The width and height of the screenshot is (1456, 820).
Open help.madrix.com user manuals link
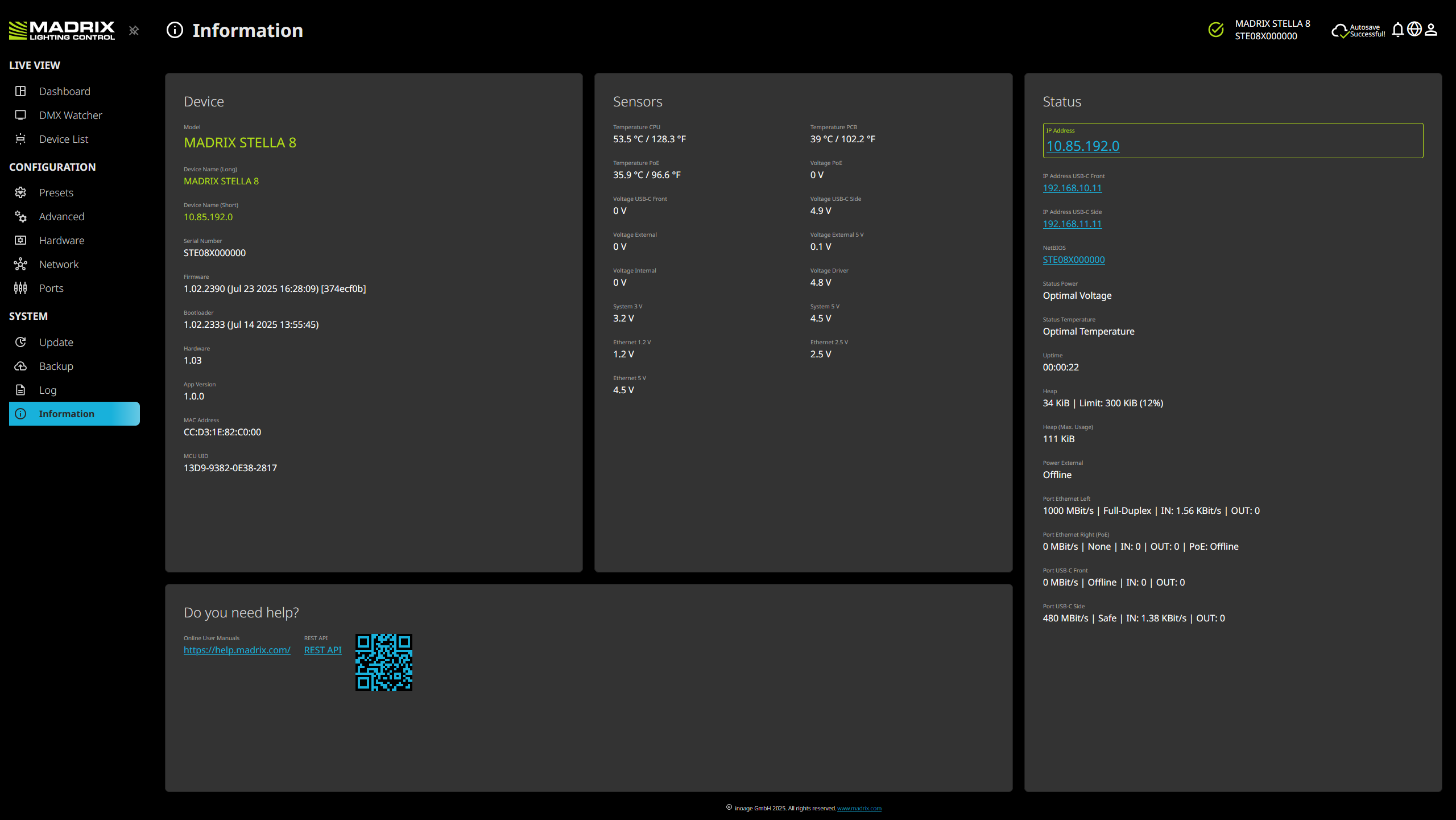(x=237, y=650)
